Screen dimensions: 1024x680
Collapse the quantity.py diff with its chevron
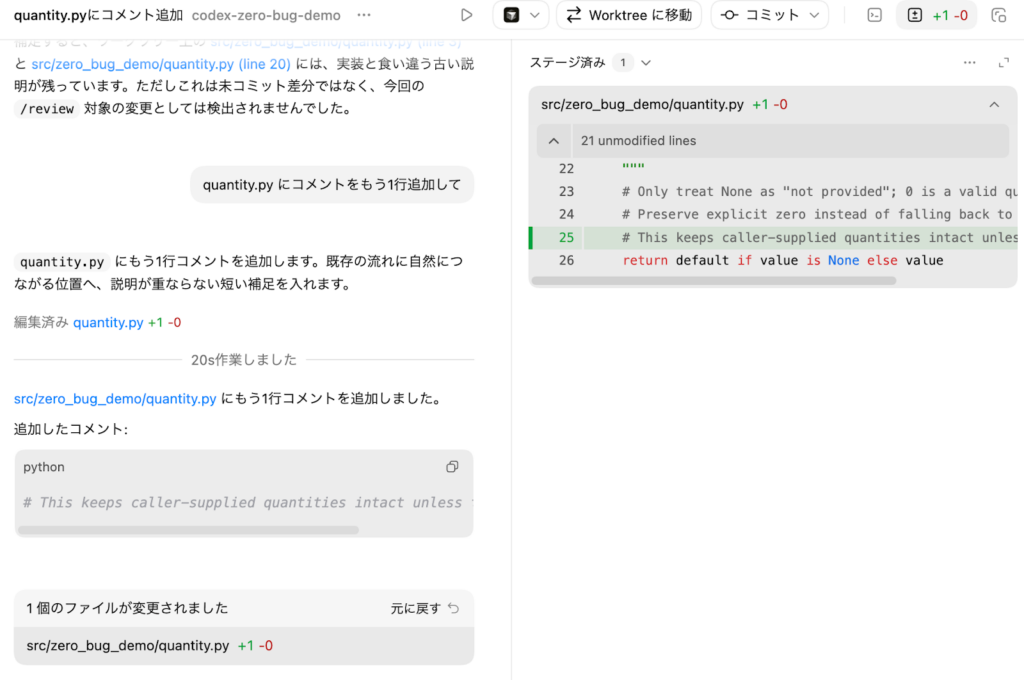(x=994, y=104)
